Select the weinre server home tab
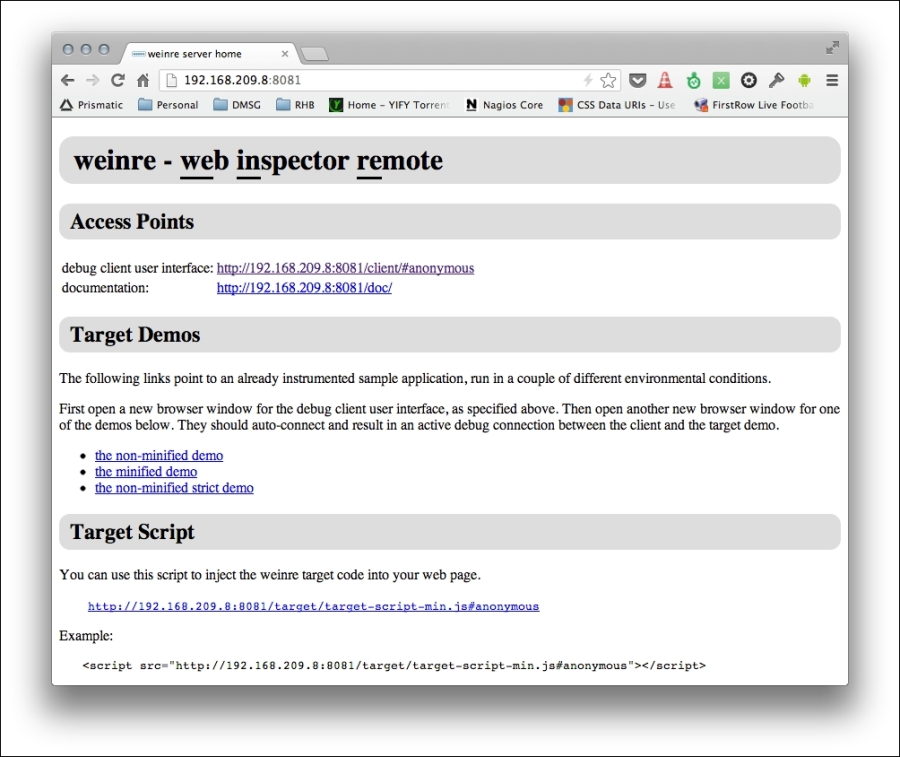Viewport: 900px width, 757px height. (210, 54)
